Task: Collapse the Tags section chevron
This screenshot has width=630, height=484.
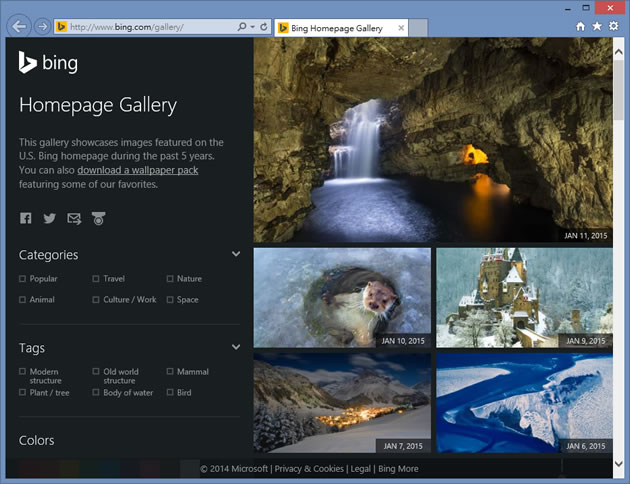Action: [236, 347]
